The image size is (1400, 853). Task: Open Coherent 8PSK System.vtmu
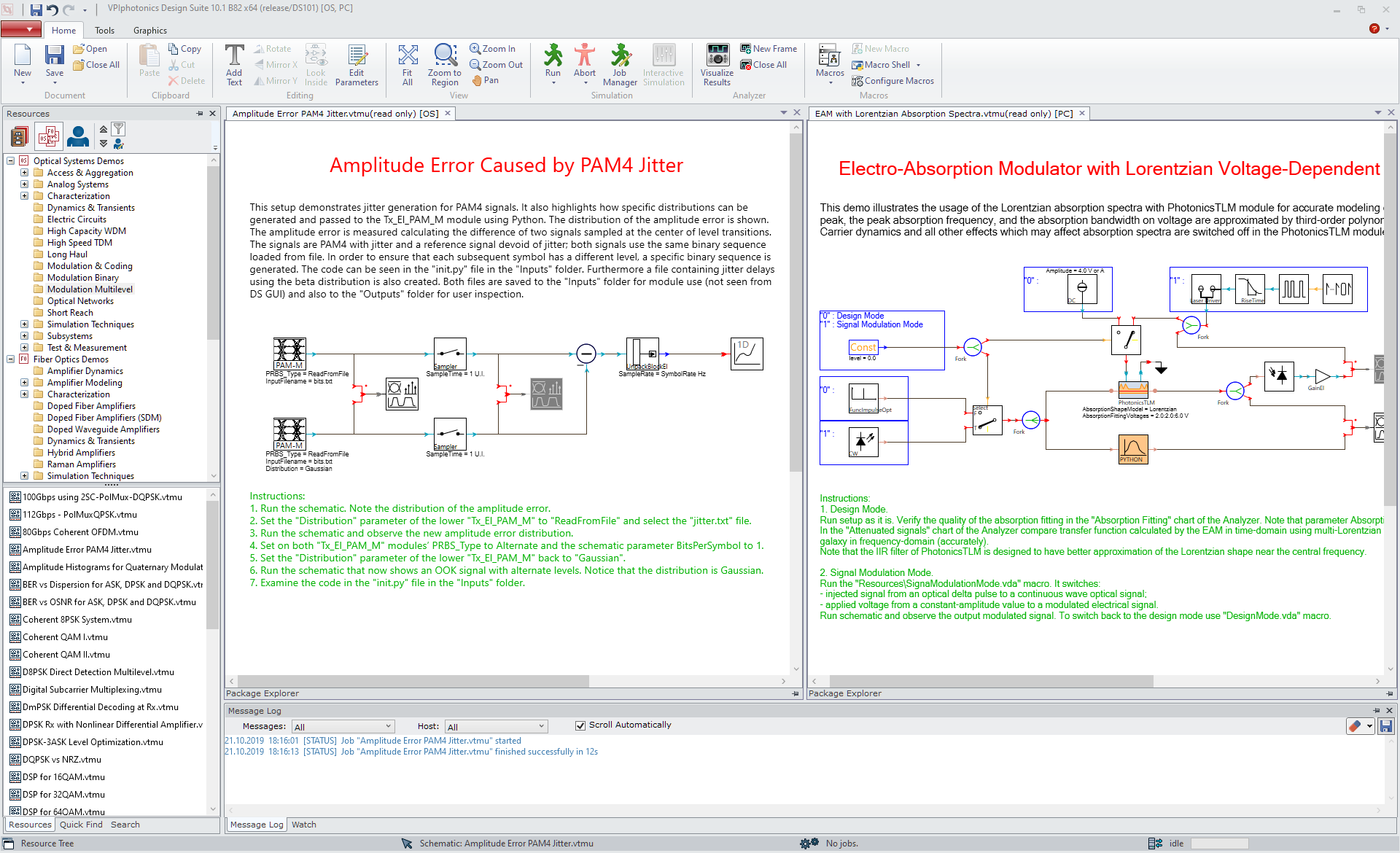click(x=77, y=620)
